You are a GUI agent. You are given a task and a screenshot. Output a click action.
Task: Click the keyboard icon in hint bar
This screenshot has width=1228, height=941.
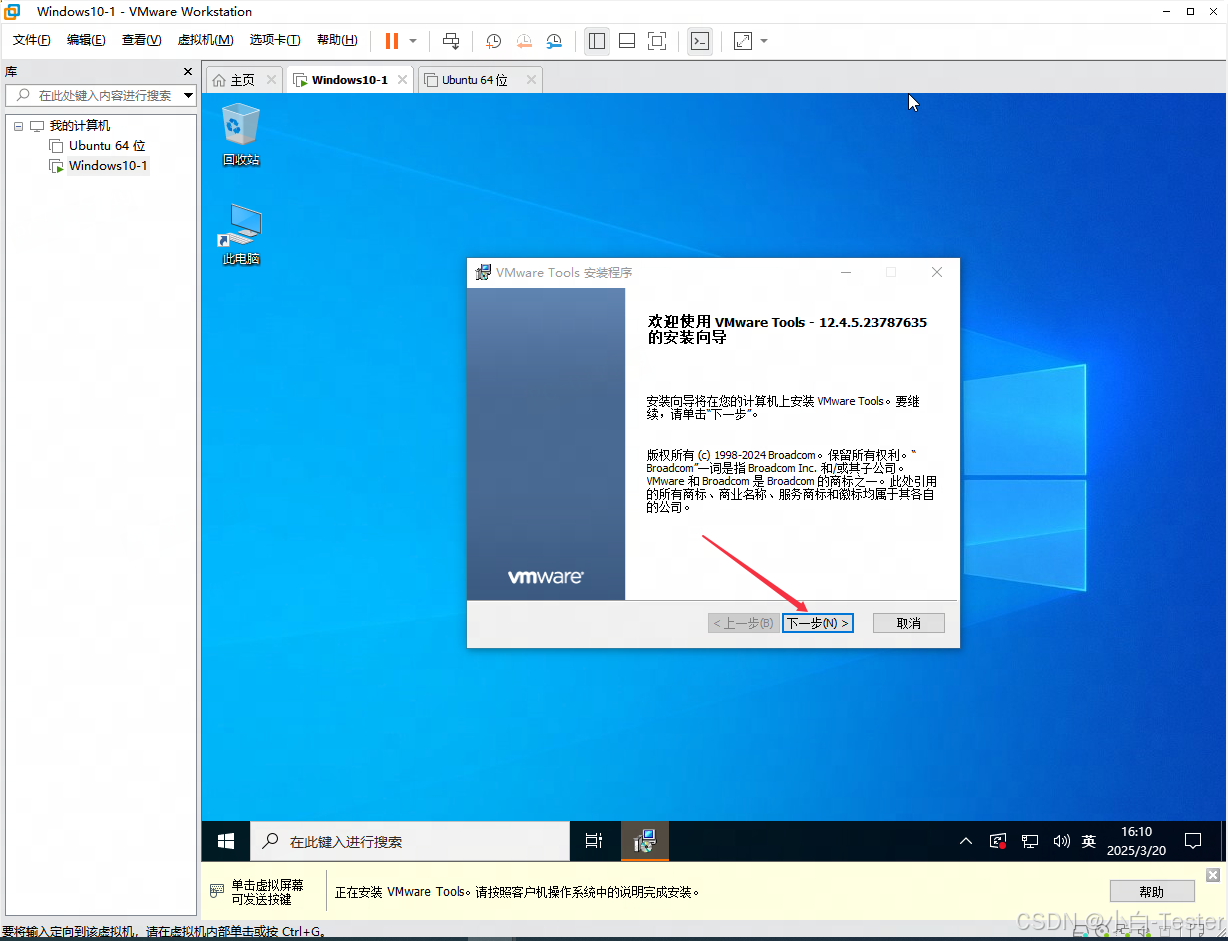click(216, 891)
